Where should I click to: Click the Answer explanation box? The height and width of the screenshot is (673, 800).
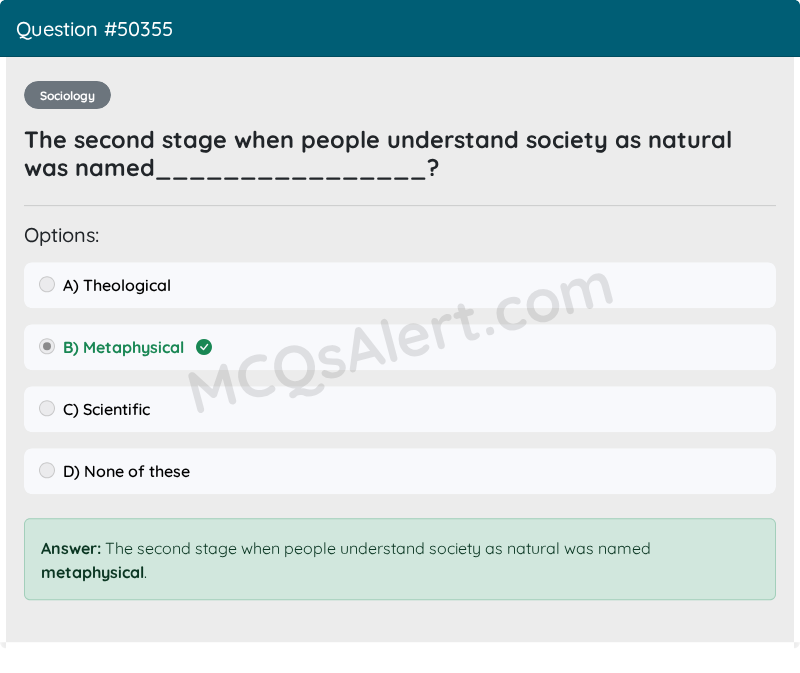(400, 560)
